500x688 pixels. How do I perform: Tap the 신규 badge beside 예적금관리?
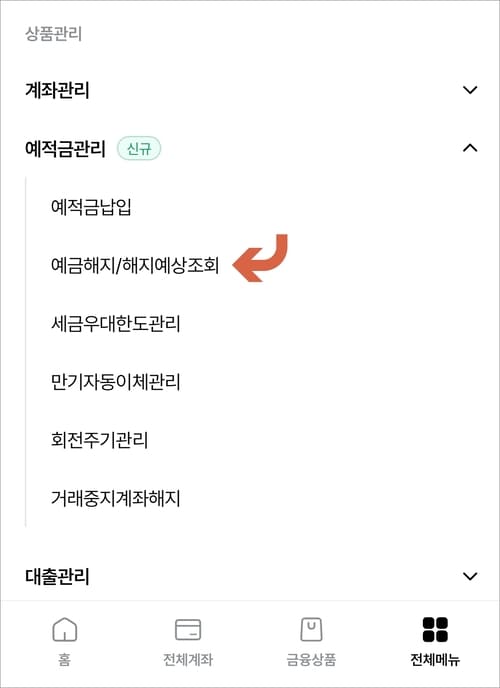point(139,148)
